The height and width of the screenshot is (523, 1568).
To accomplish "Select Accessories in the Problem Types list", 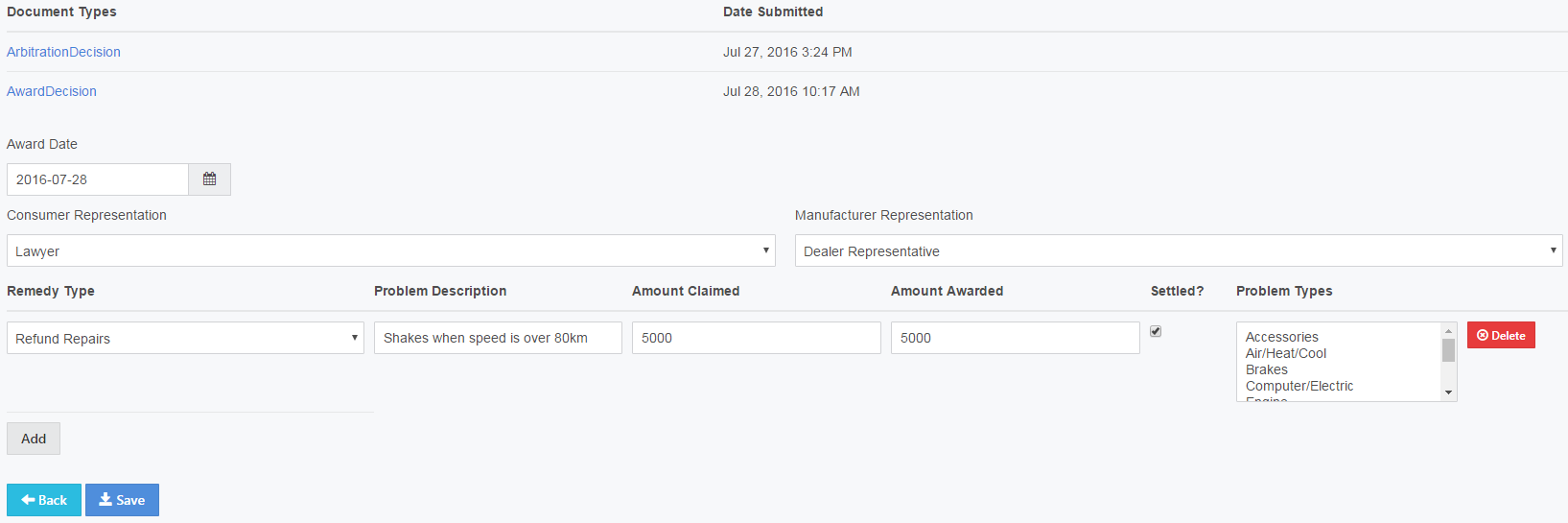I will [x=1281, y=337].
